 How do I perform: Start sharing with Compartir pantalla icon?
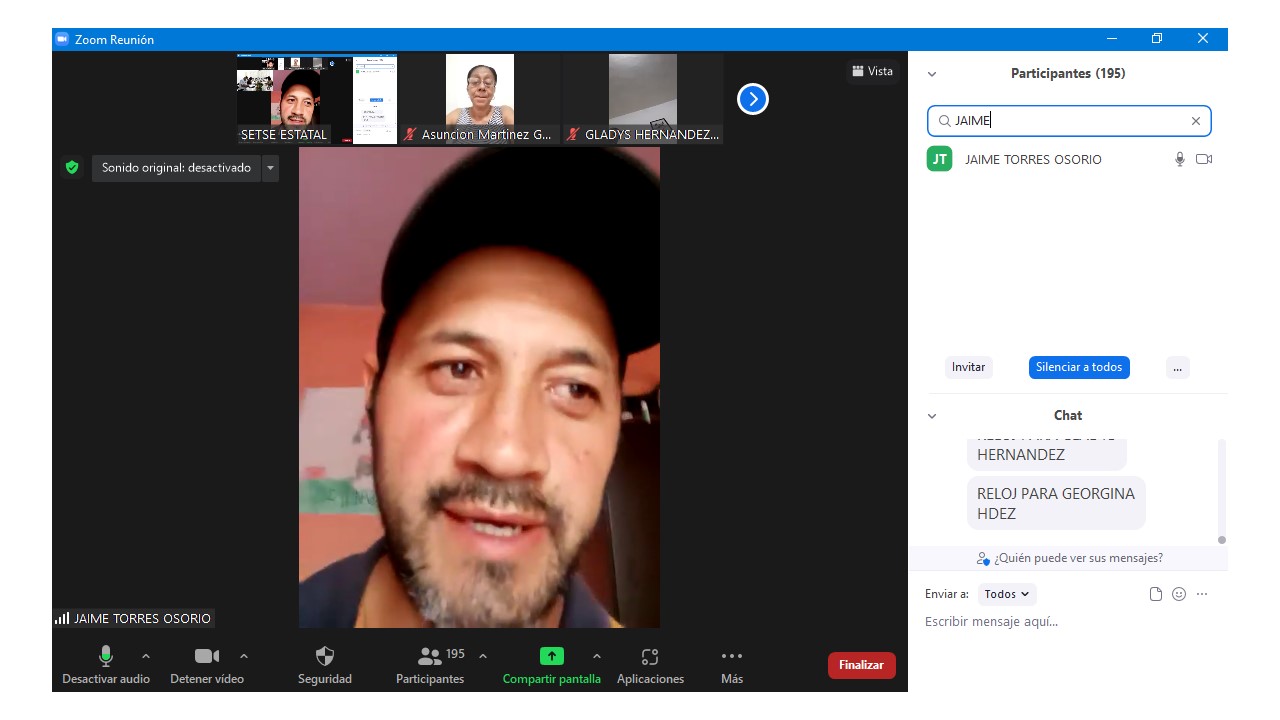coord(552,656)
